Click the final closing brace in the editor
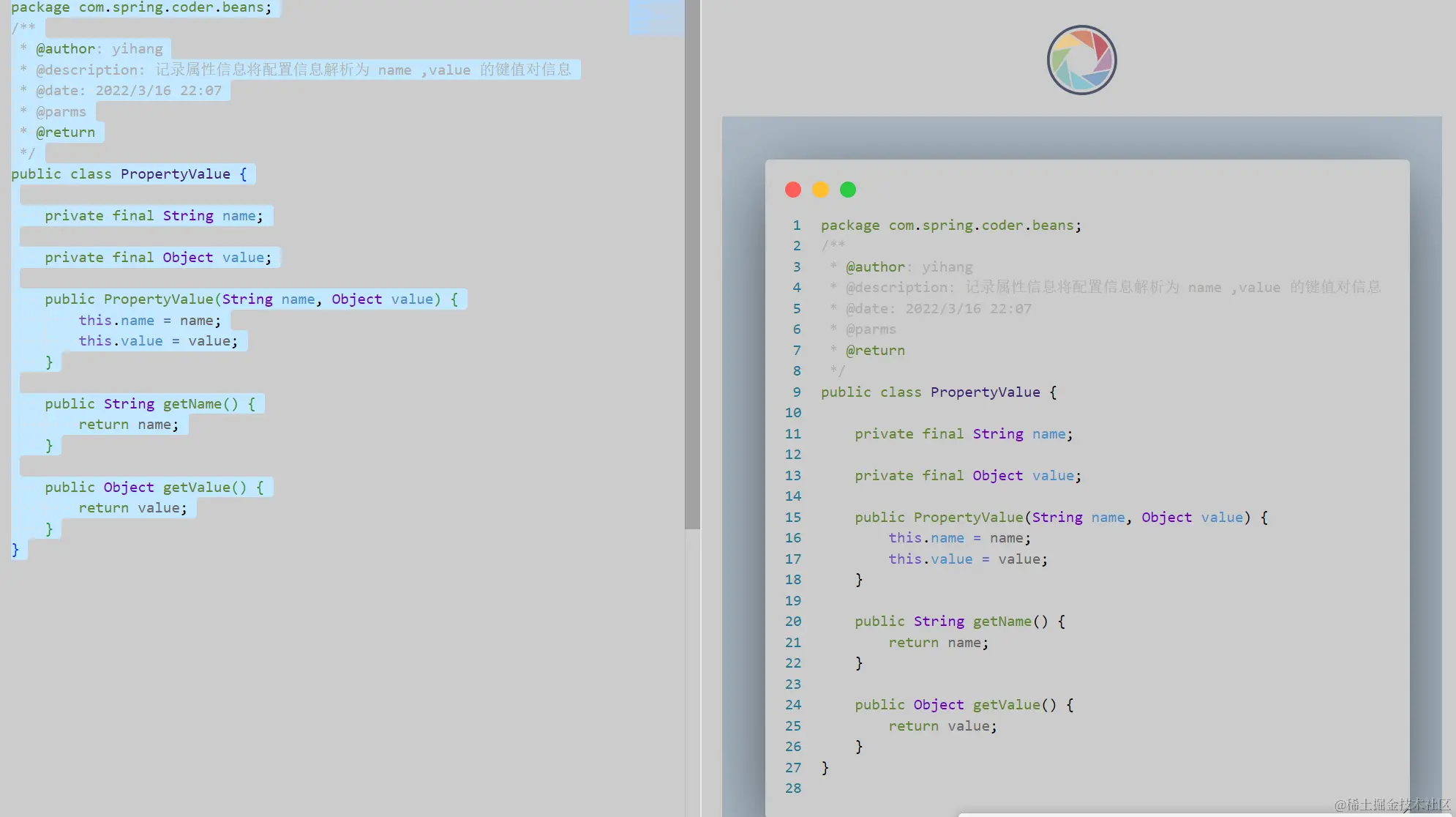The width and height of the screenshot is (1456, 817). pyautogui.click(x=15, y=550)
